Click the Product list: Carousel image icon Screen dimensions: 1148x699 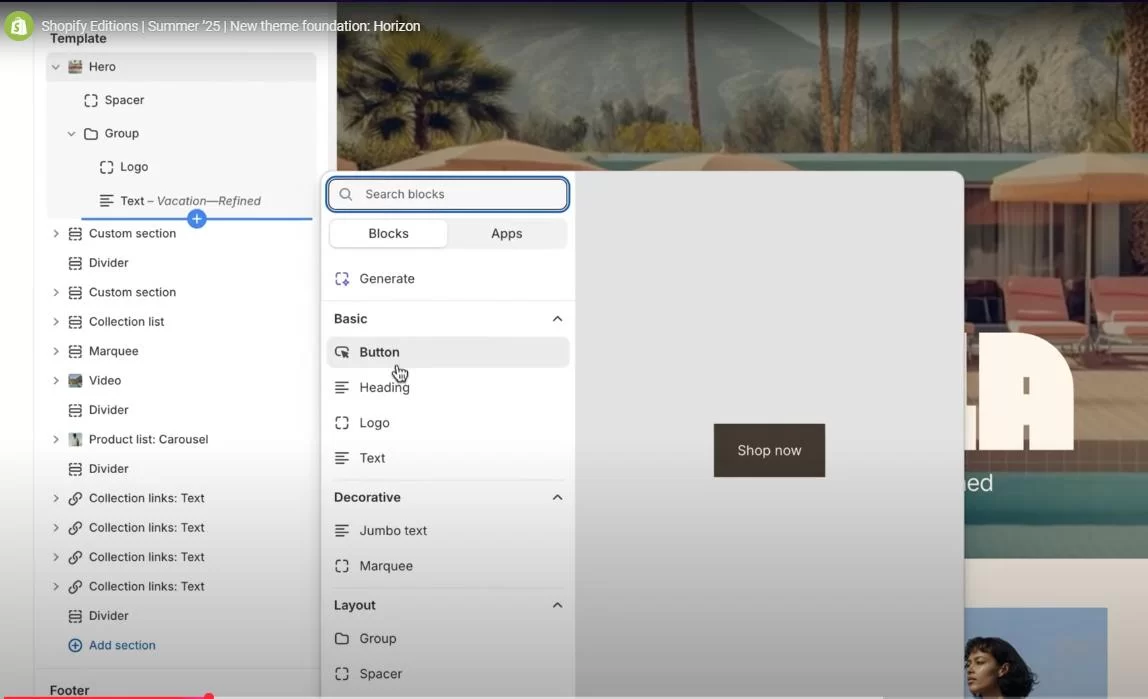75,438
